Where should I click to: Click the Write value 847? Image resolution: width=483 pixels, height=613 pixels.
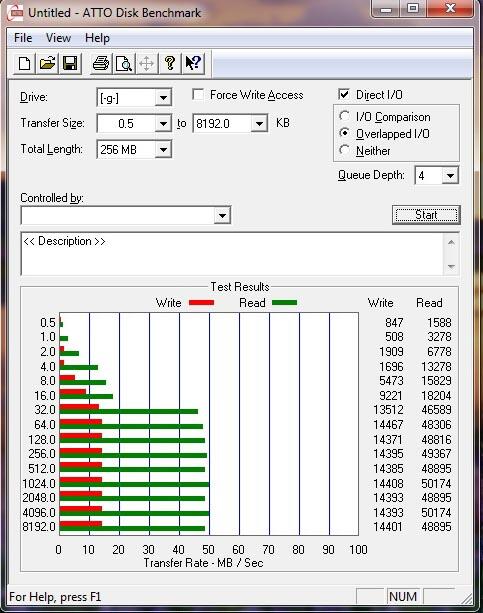(x=394, y=323)
